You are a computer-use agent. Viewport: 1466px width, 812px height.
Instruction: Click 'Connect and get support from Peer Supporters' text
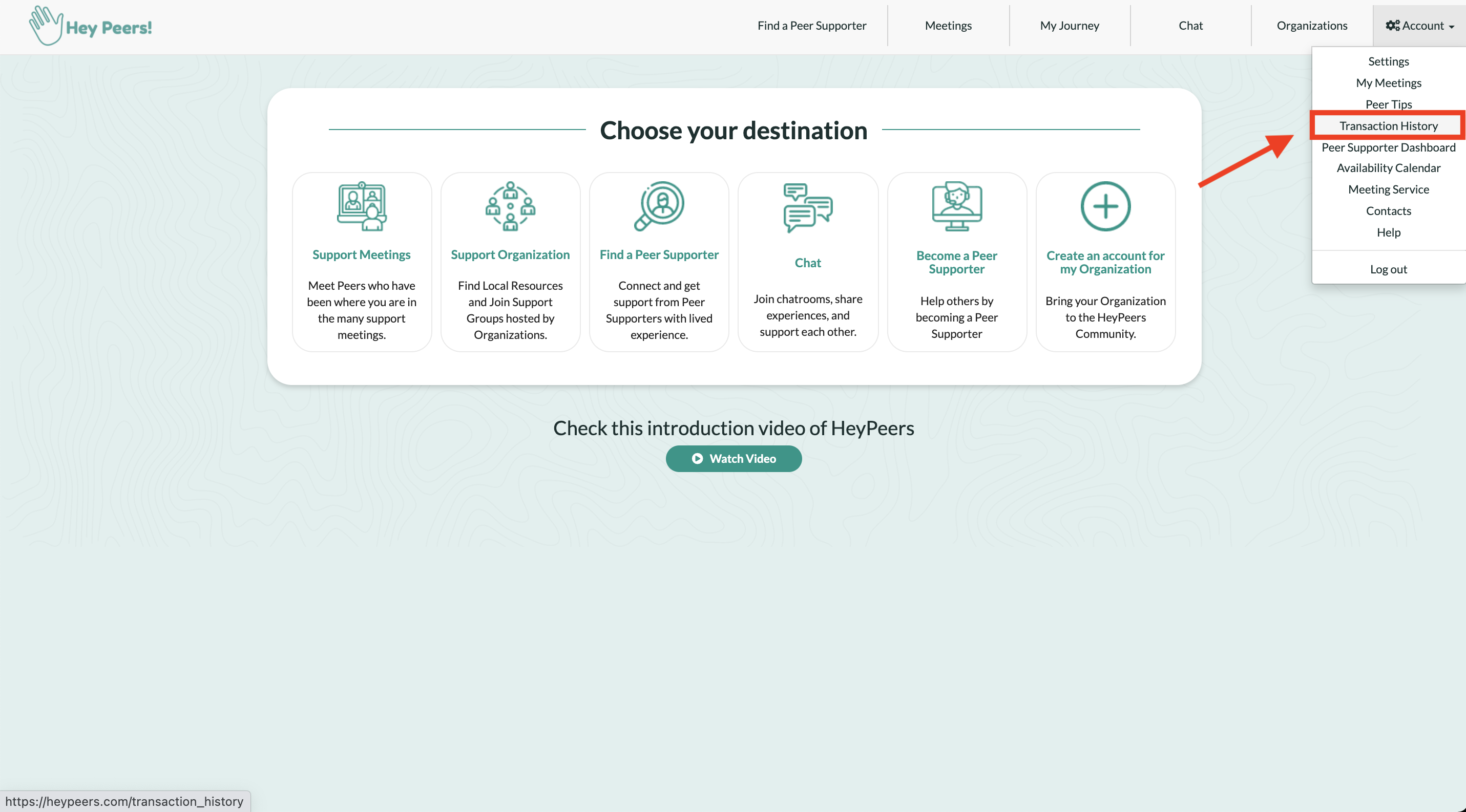pos(659,310)
